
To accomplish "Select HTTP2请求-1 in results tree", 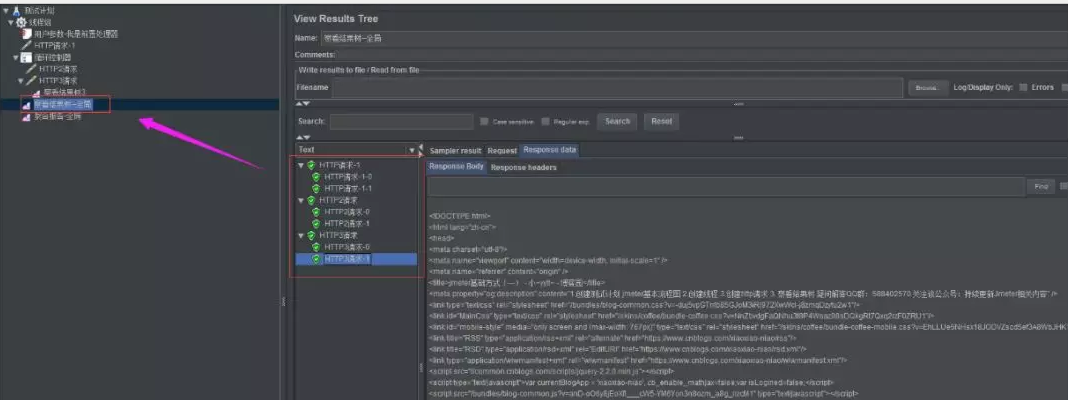I will pyautogui.click(x=347, y=224).
